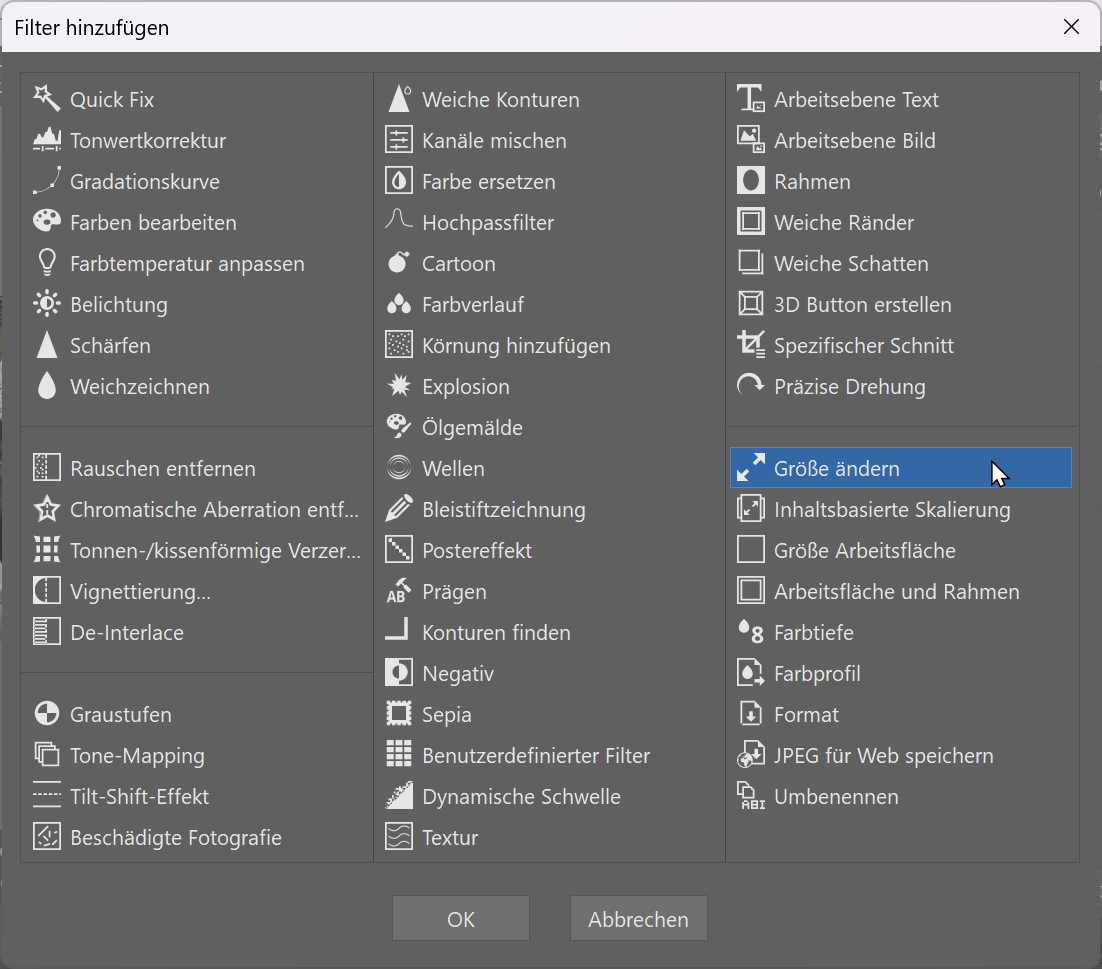Select the Farben bearbeiten palette icon
1102x969 pixels.
[x=47, y=222]
